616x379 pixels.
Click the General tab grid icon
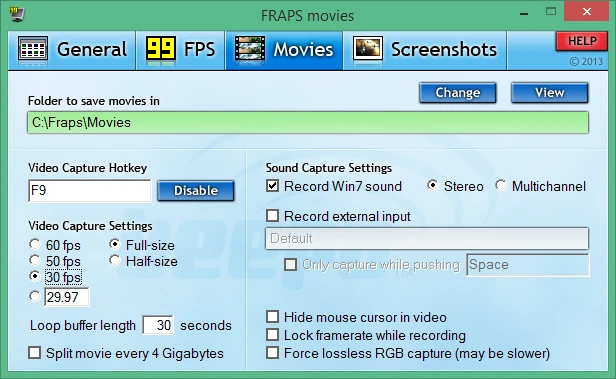(33, 49)
